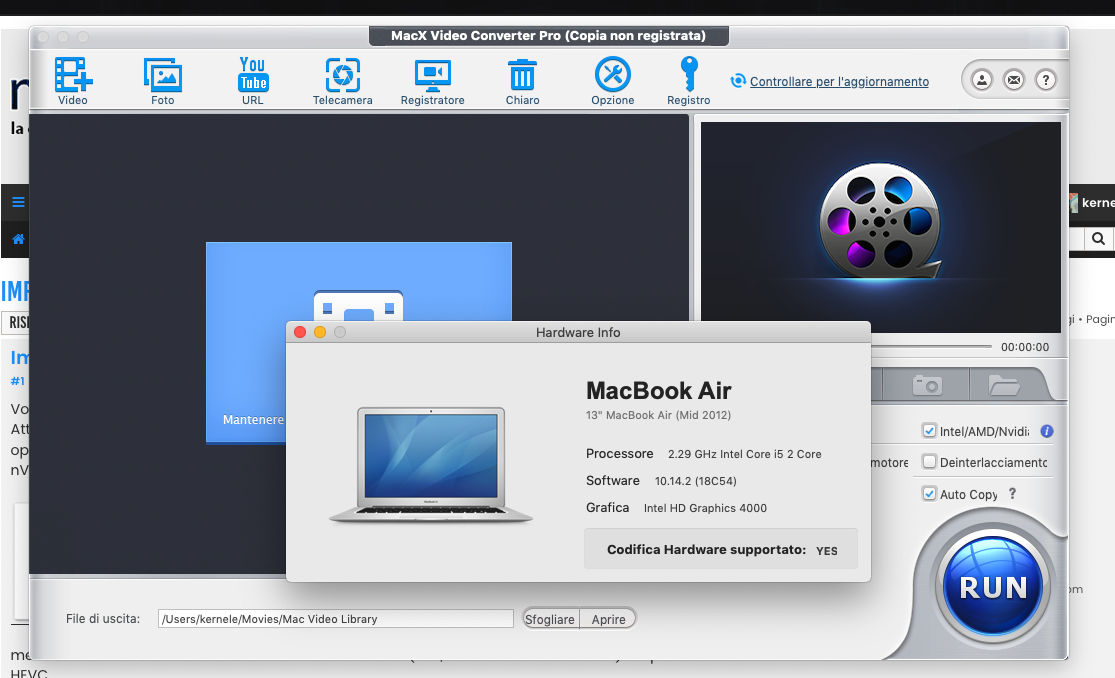Click the preview playback progress slider
Image resolution: width=1115 pixels, height=678 pixels.
[x=931, y=346]
